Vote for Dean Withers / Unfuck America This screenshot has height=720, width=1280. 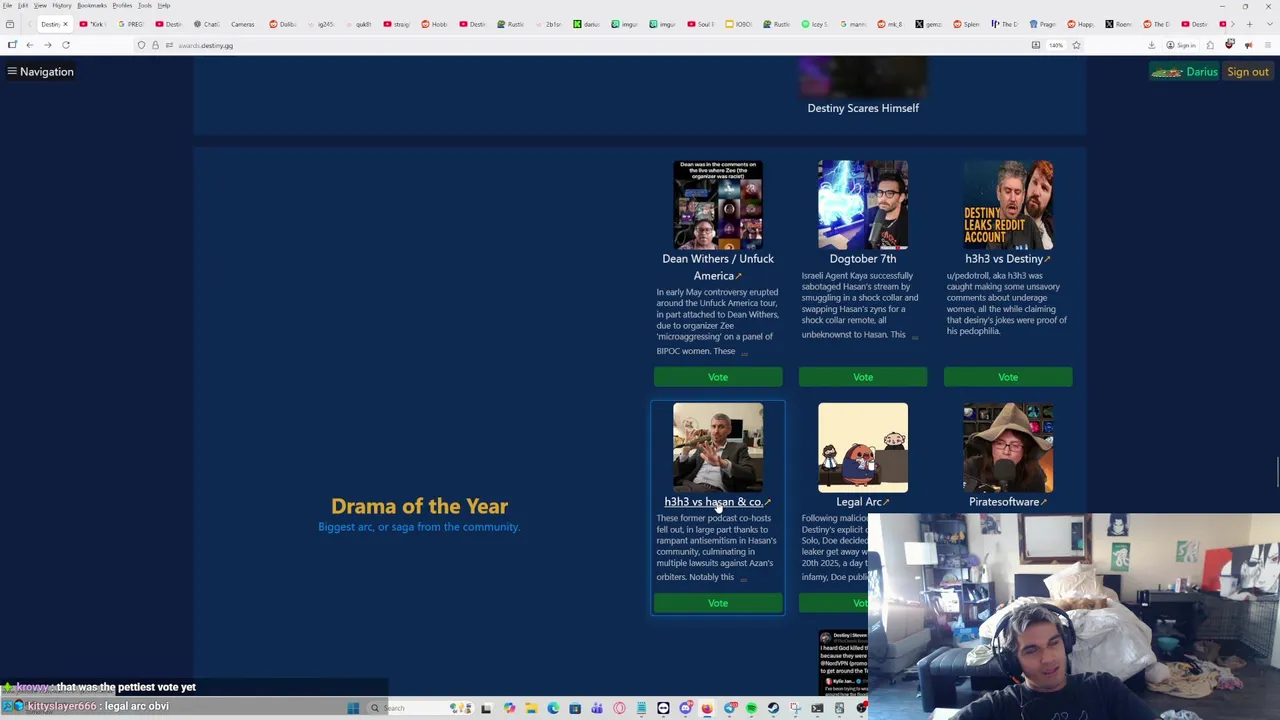click(718, 377)
